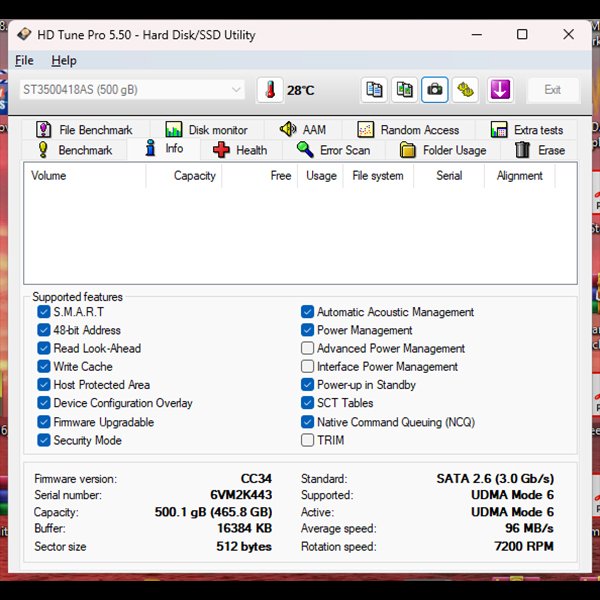This screenshot has width=600, height=600.
Task: Click the camera save screenshot icon
Action: (x=435, y=90)
